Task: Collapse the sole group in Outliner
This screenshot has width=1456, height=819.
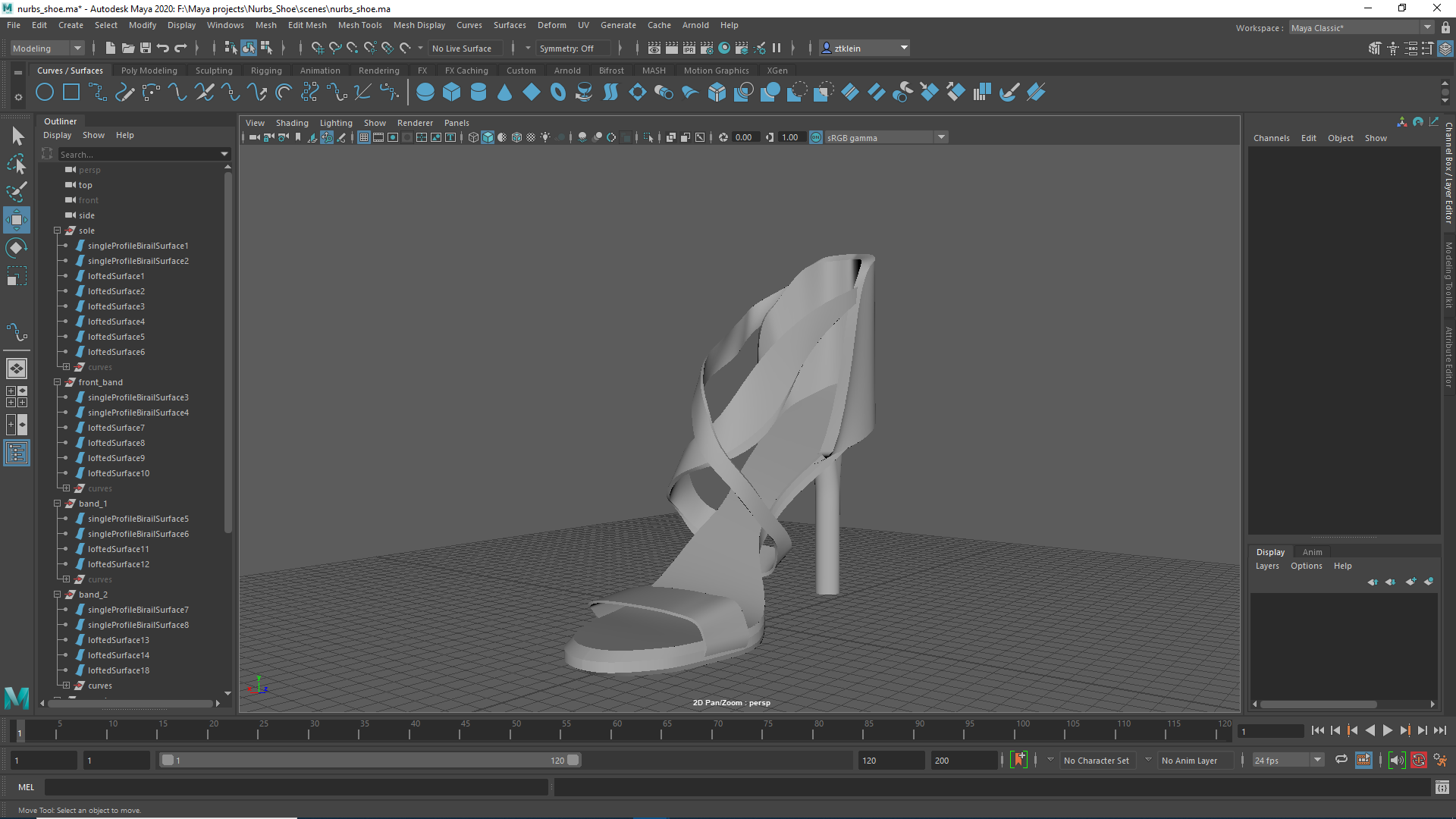Action: pos(57,231)
